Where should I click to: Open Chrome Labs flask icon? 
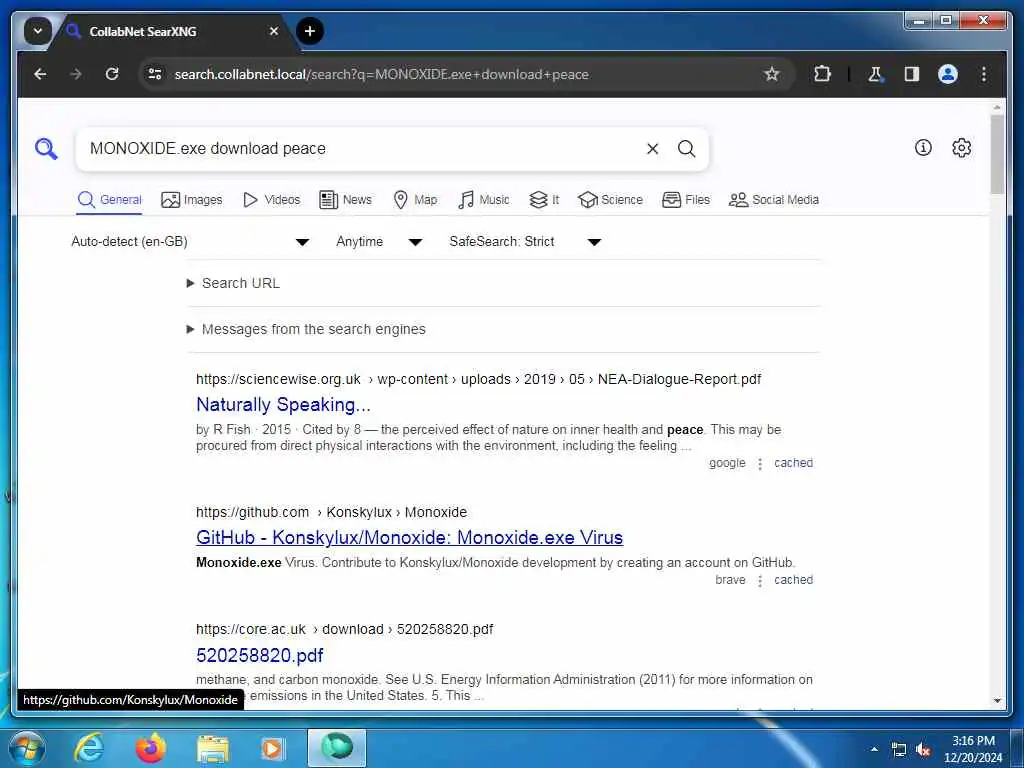(x=875, y=74)
